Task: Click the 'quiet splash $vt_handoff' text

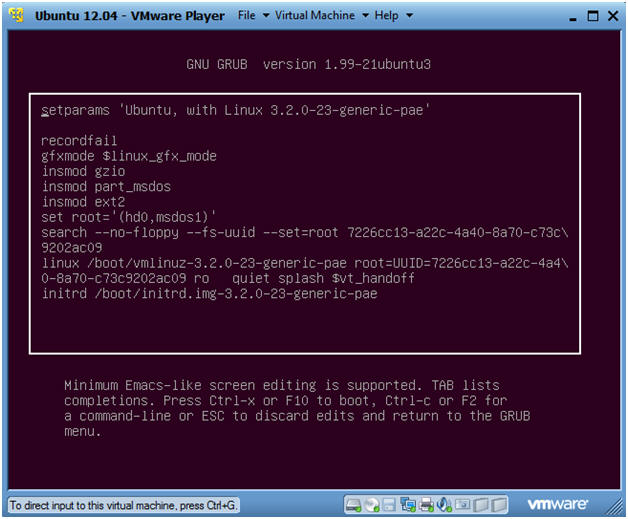Action: [x=323, y=278]
